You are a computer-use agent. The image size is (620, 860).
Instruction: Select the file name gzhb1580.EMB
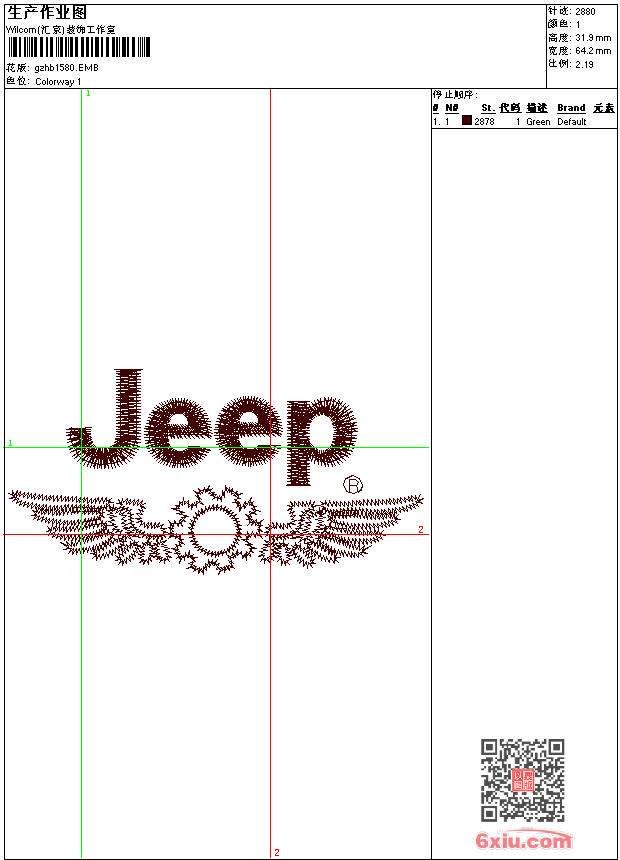point(66,68)
